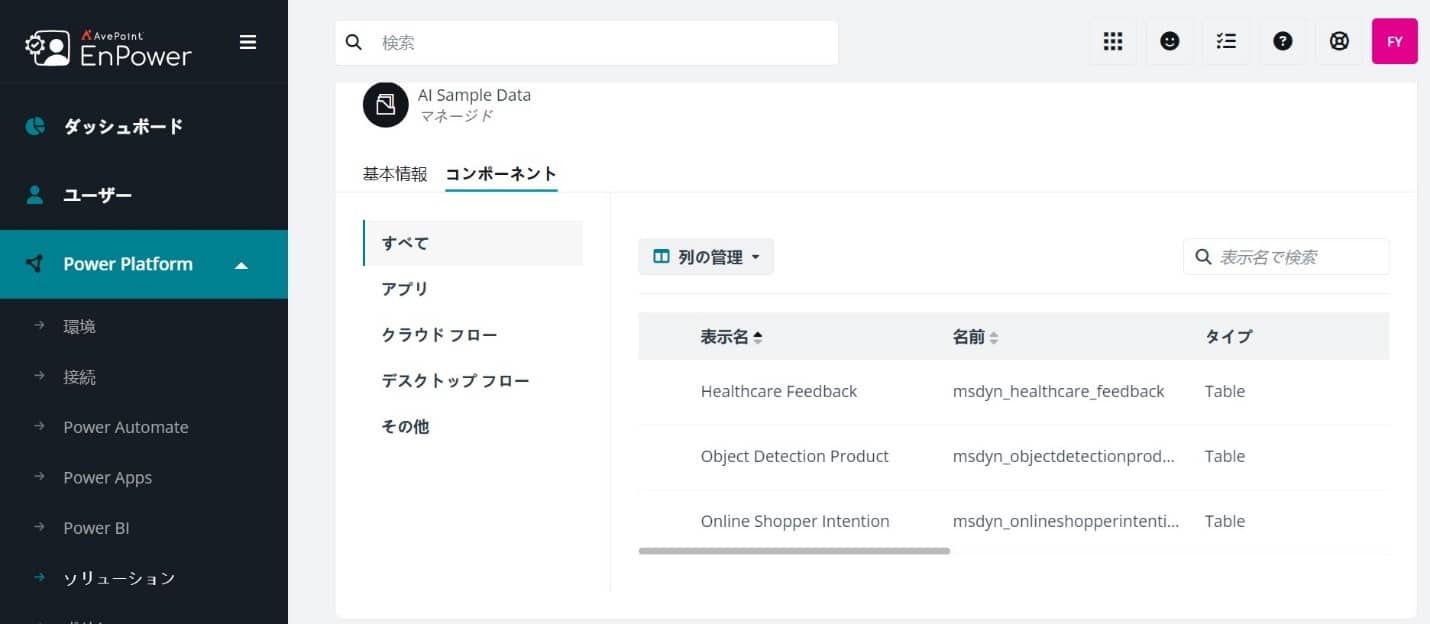
Task: Open the app launcher grid icon
Action: tap(1113, 42)
